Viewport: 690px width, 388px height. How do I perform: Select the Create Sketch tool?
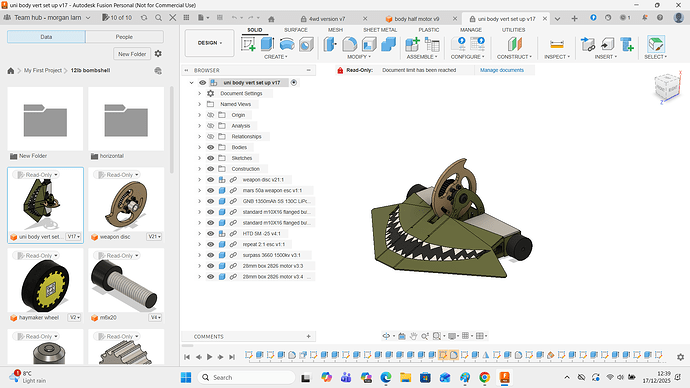249,44
